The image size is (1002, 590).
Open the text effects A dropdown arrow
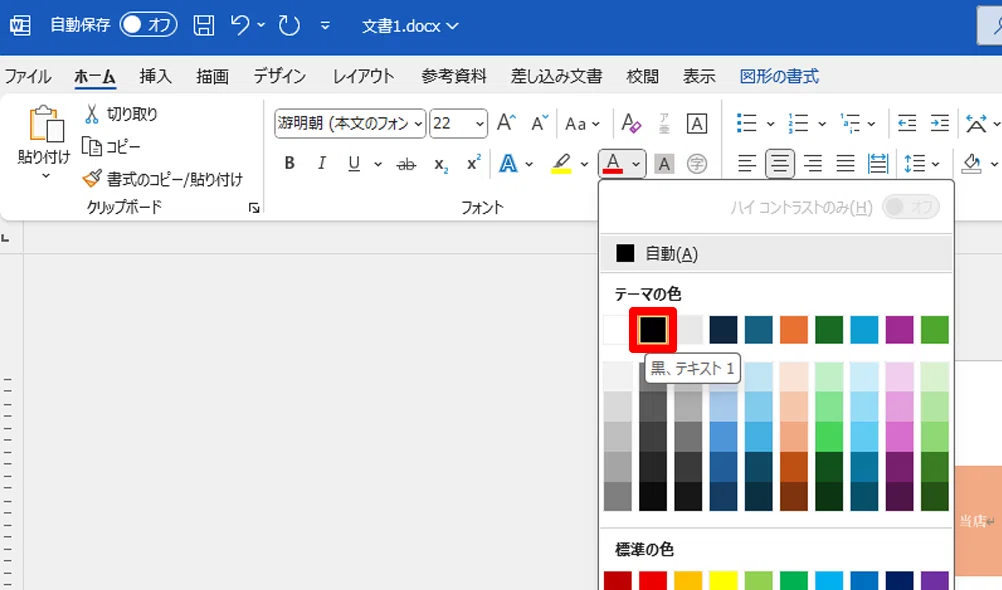[529, 164]
